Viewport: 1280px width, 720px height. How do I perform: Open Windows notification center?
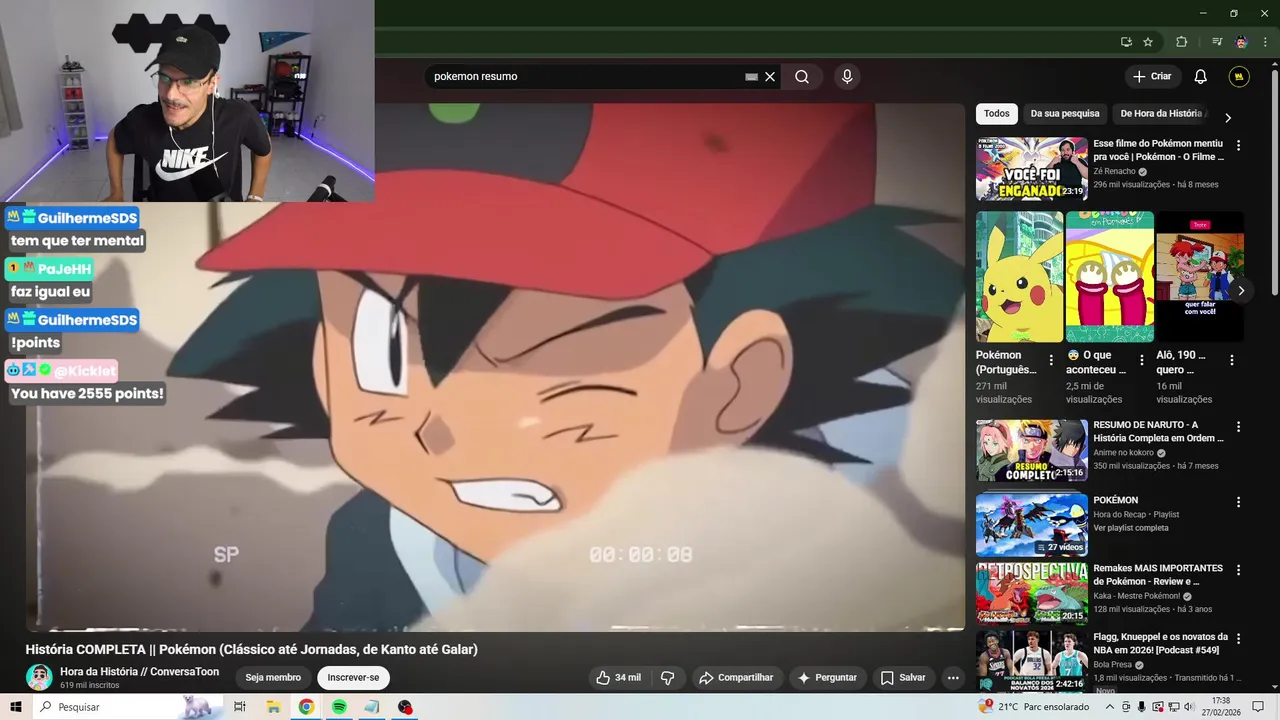point(1258,707)
